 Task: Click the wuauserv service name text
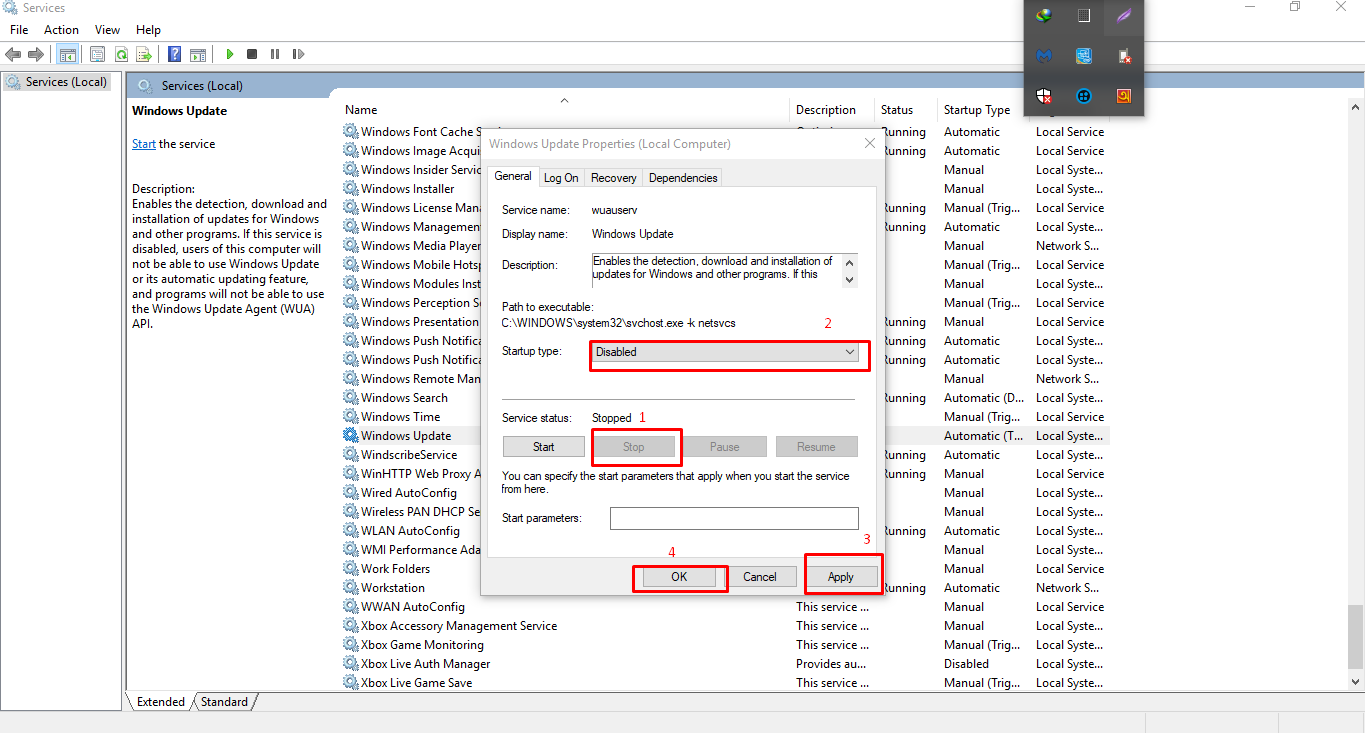tap(616, 210)
